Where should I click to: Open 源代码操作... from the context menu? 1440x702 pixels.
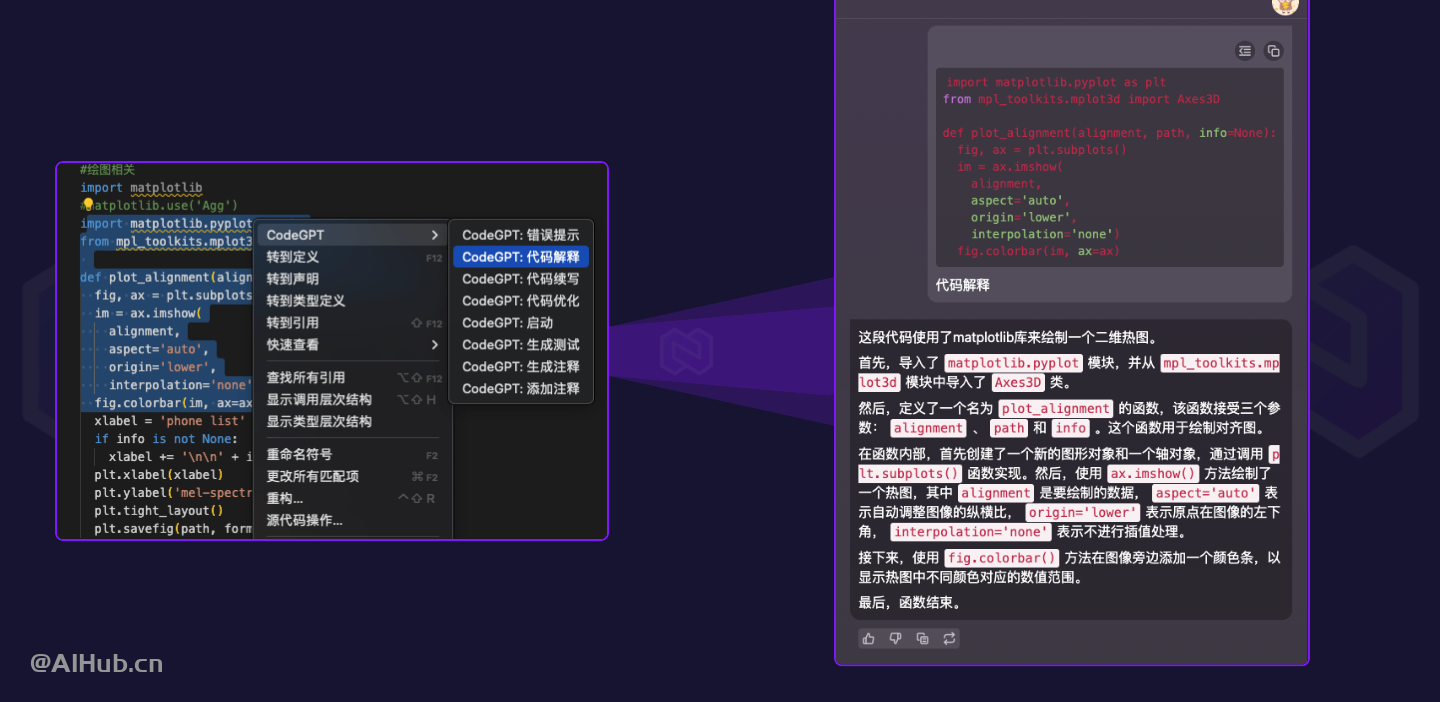[x=352, y=521]
